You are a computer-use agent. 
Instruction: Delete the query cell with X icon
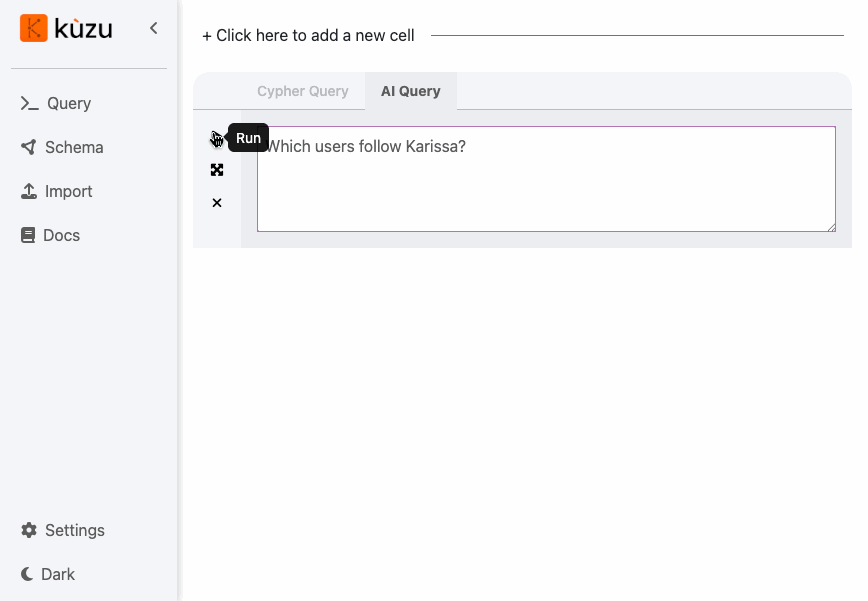click(217, 203)
